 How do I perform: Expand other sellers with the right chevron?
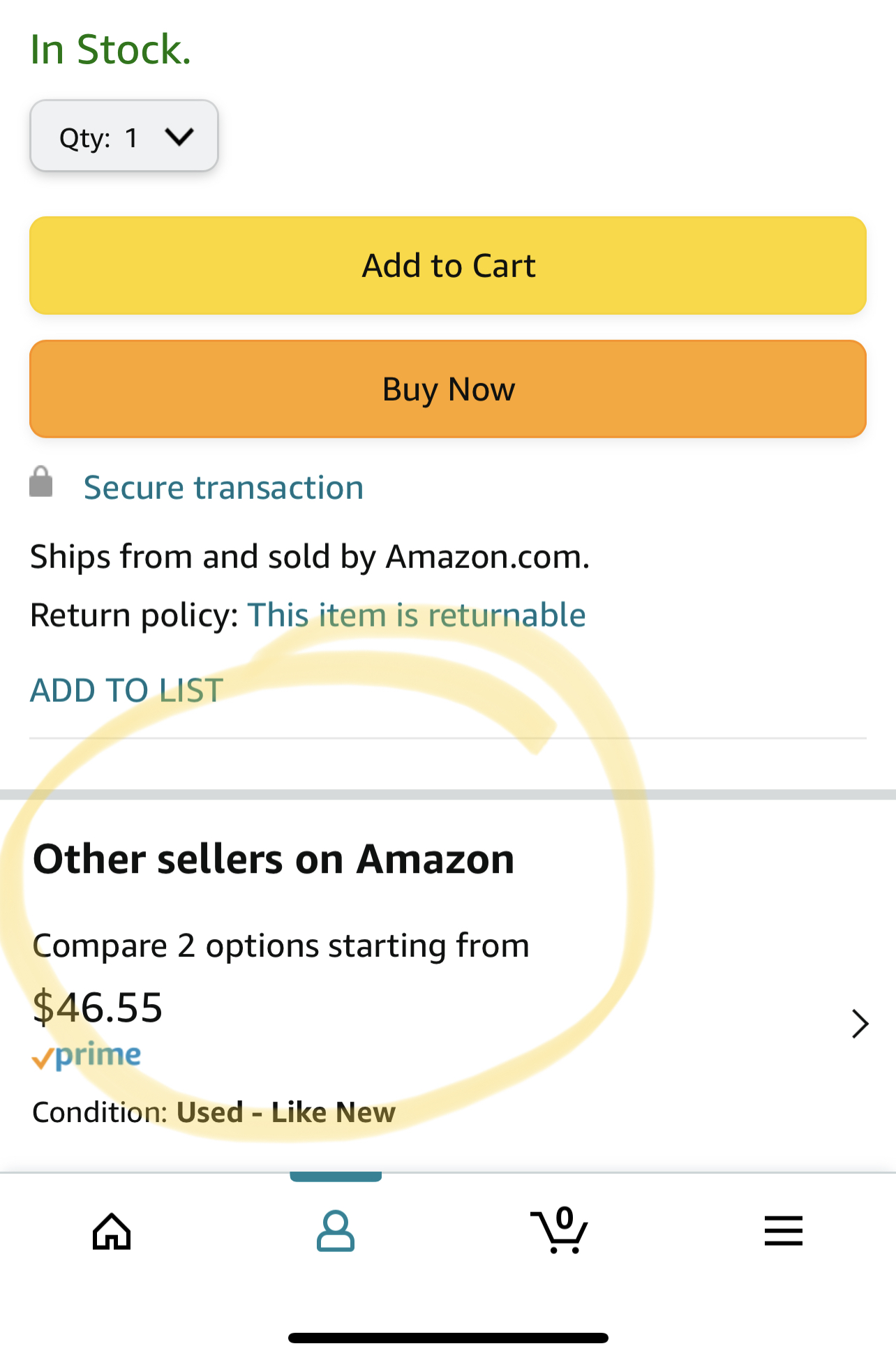pos(860,1024)
